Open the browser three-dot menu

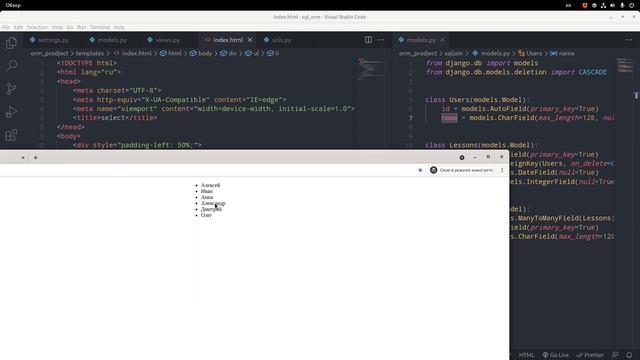(x=502, y=170)
